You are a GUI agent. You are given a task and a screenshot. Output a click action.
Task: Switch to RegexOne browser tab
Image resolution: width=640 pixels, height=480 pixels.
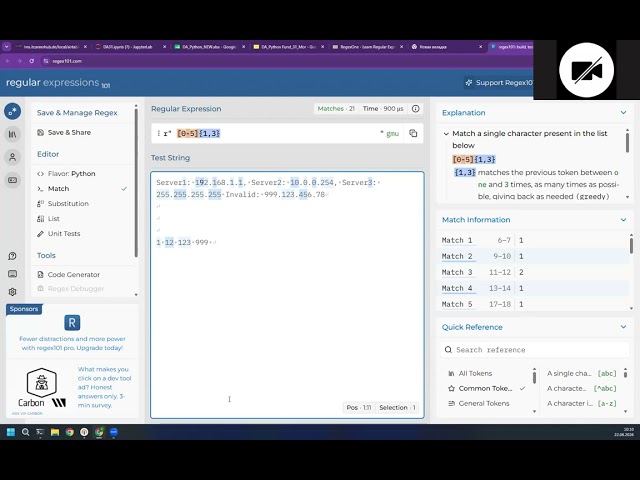366,47
